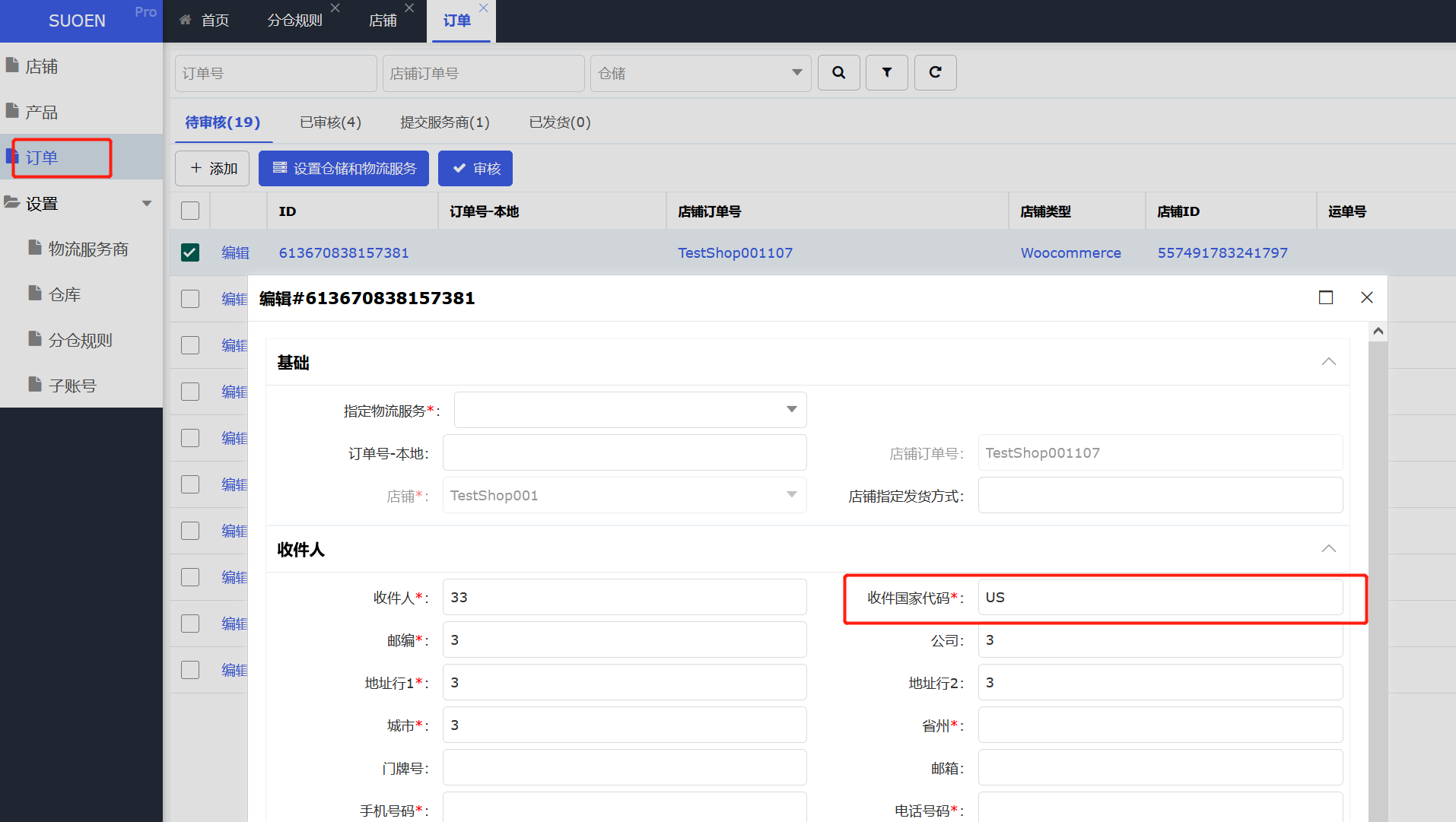Maximize the edit dialog
The height and width of the screenshot is (822, 1456).
(x=1326, y=297)
